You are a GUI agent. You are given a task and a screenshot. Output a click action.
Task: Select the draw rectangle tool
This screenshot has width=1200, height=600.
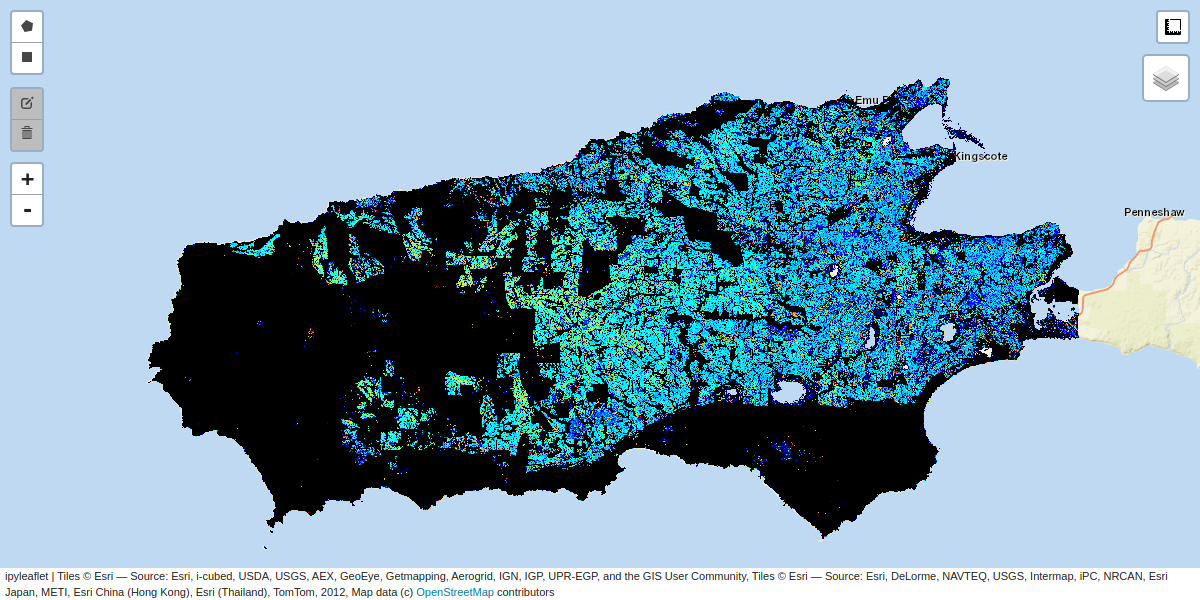point(27,58)
